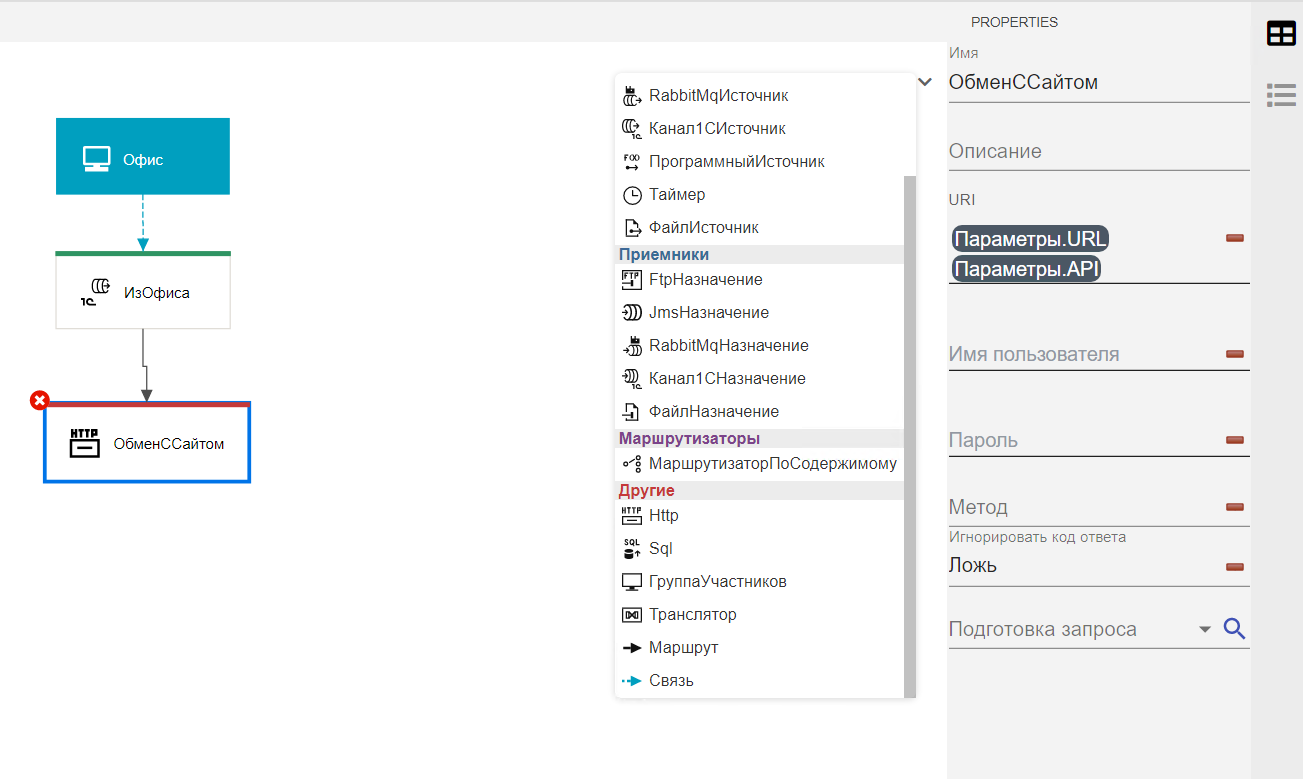Switch to the list view icon in sidebar
1303x779 pixels.
(1281, 95)
